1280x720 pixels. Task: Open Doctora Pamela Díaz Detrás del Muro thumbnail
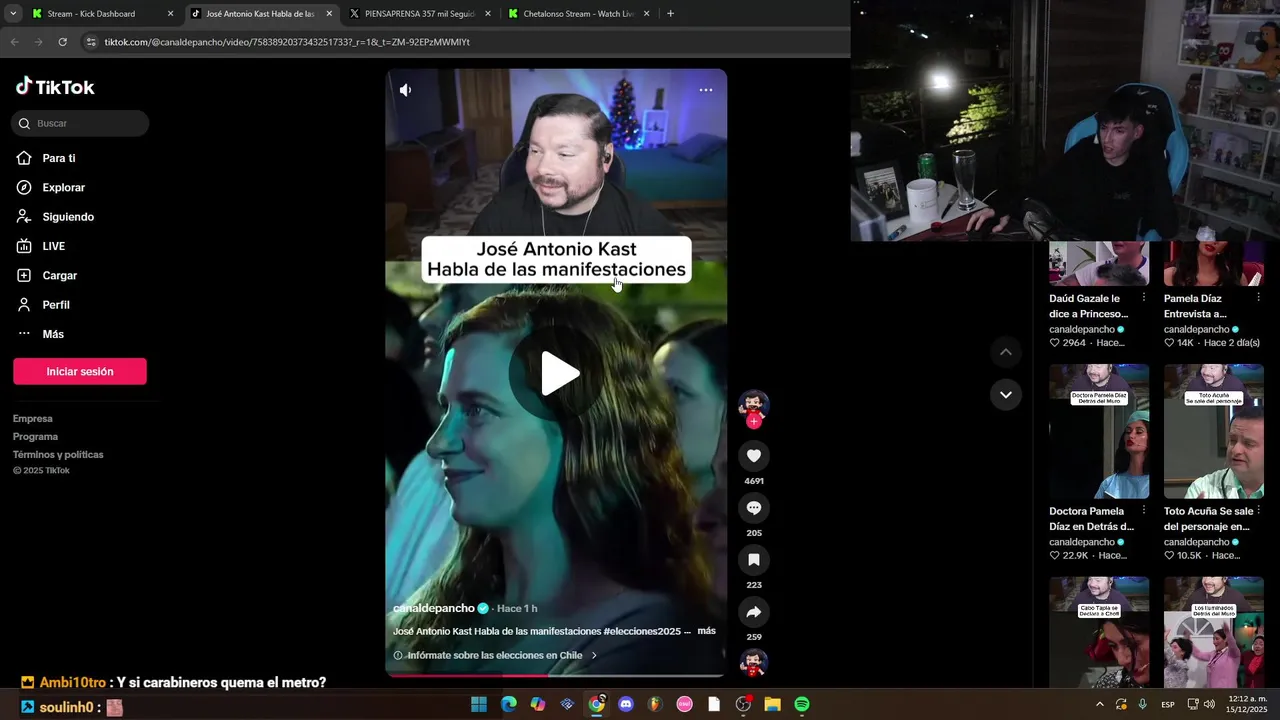coord(1099,431)
